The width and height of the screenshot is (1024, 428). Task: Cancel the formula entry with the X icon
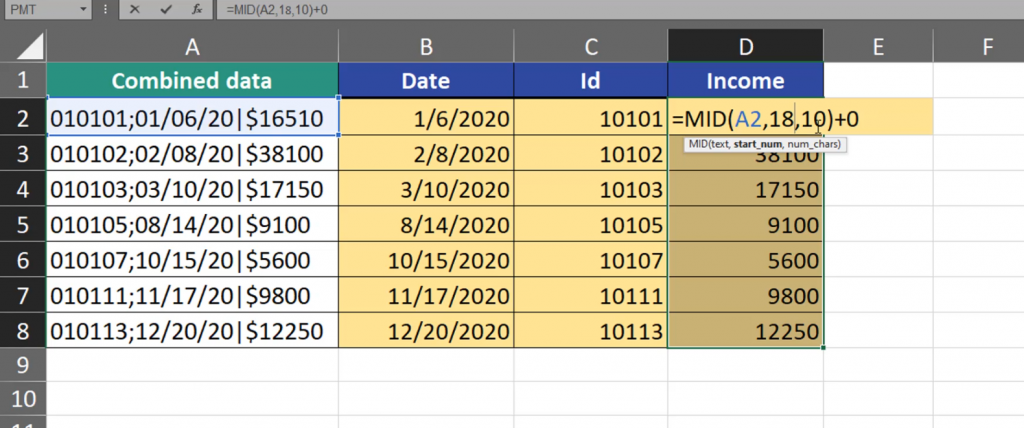135,9
